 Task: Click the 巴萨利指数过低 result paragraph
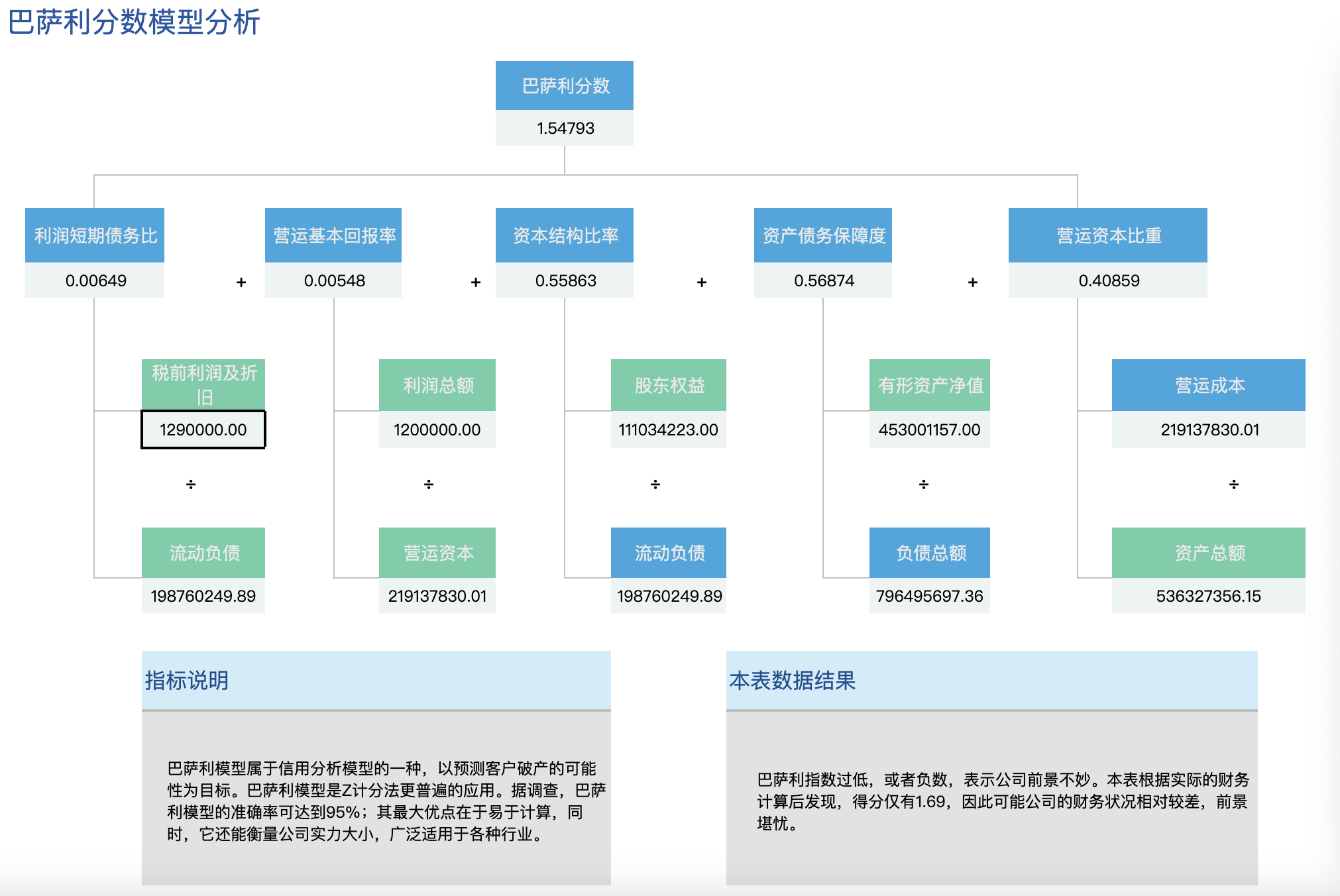(1003, 801)
